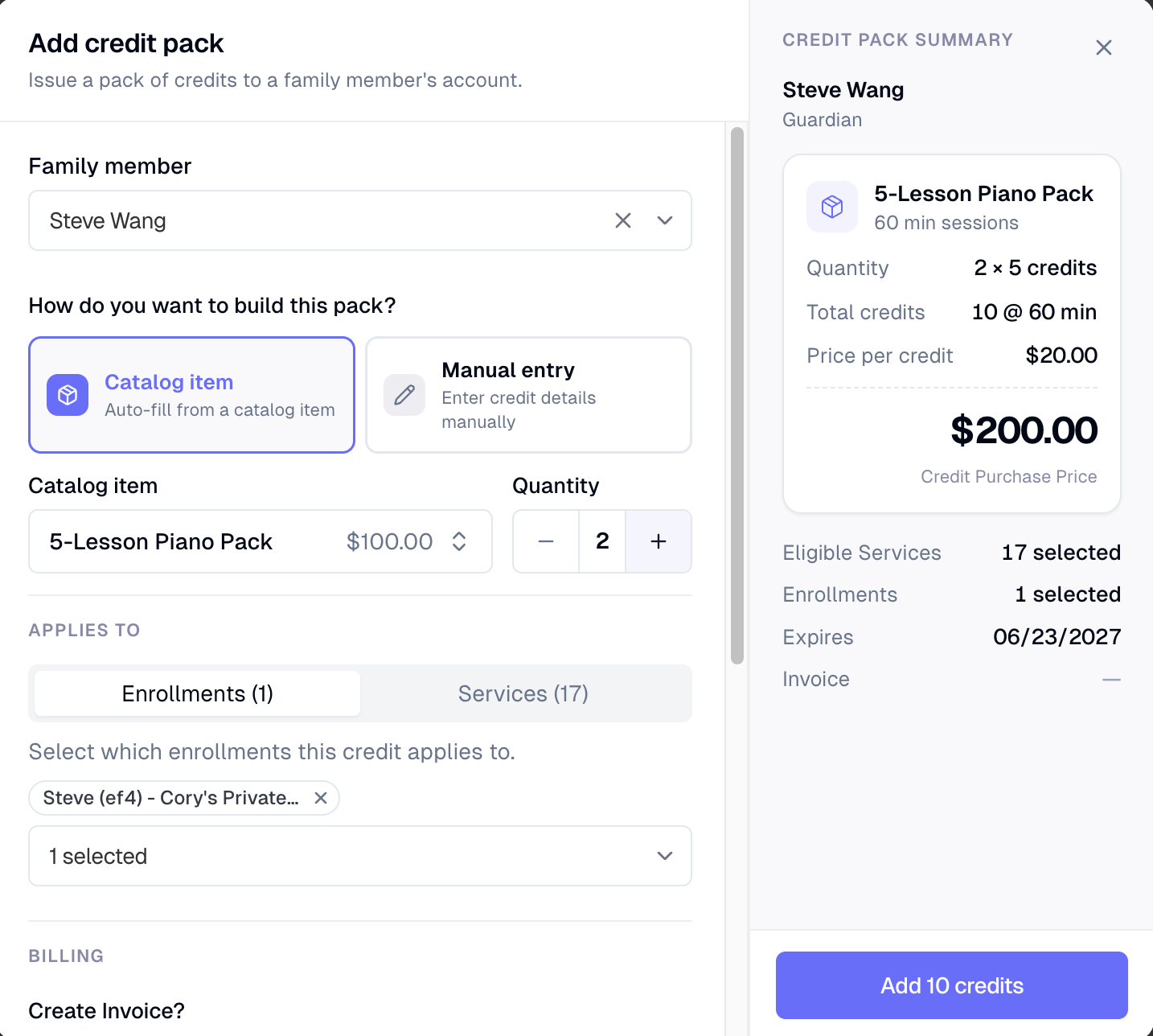
Task: Clear the Steve Wang family member selection
Action: pos(623,220)
